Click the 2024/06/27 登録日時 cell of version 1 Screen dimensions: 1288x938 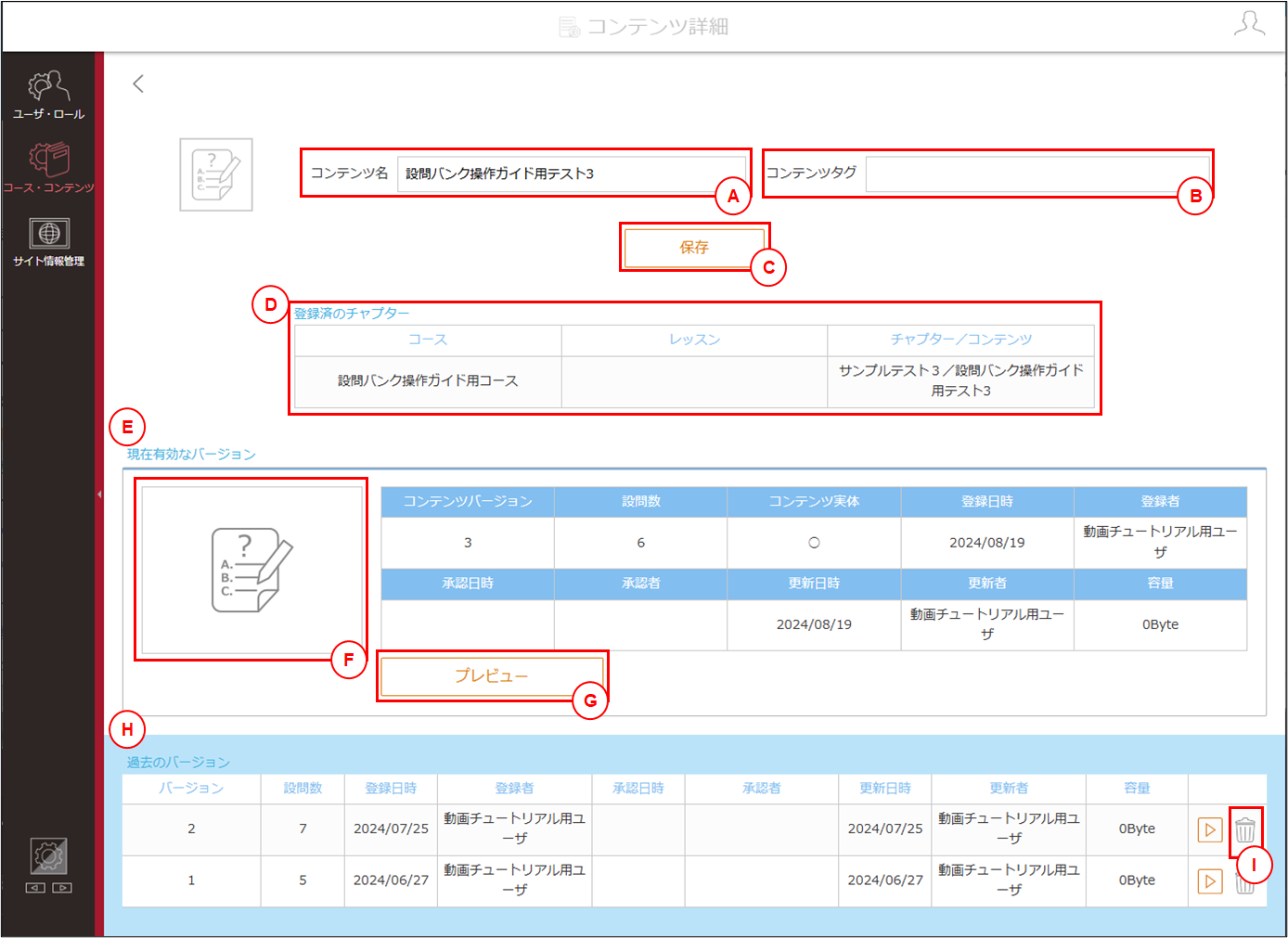391,880
